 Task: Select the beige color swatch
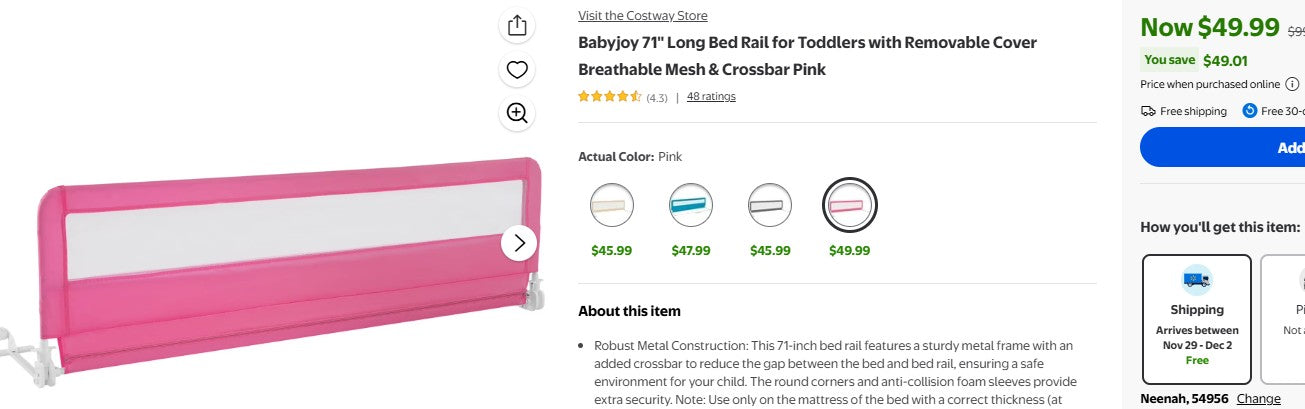pos(611,205)
